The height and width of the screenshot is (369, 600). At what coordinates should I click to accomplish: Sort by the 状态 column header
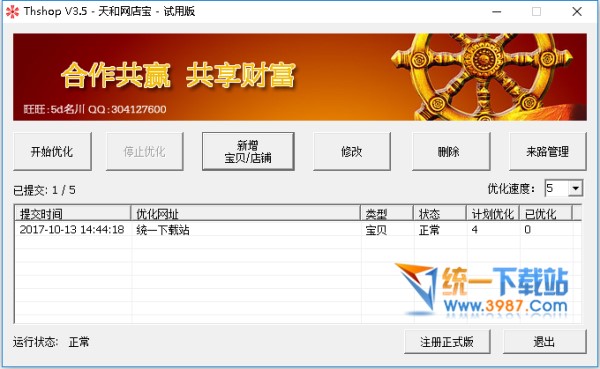tap(440, 214)
